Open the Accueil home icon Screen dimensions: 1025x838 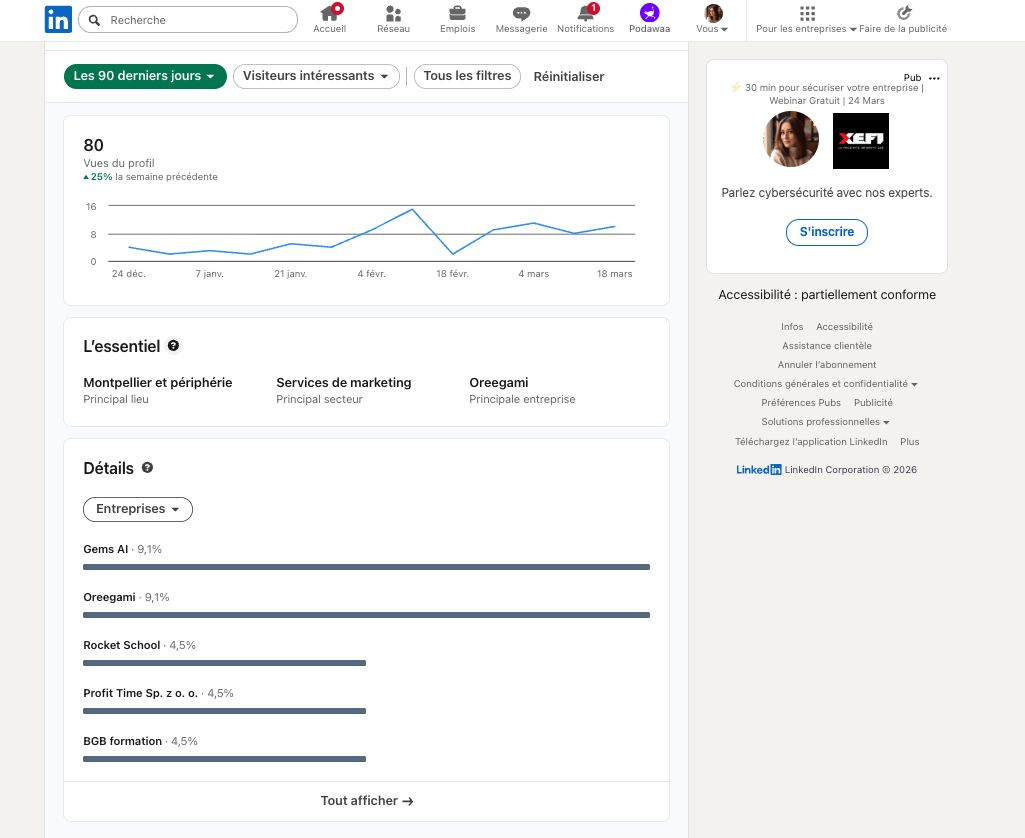coord(329,20)
